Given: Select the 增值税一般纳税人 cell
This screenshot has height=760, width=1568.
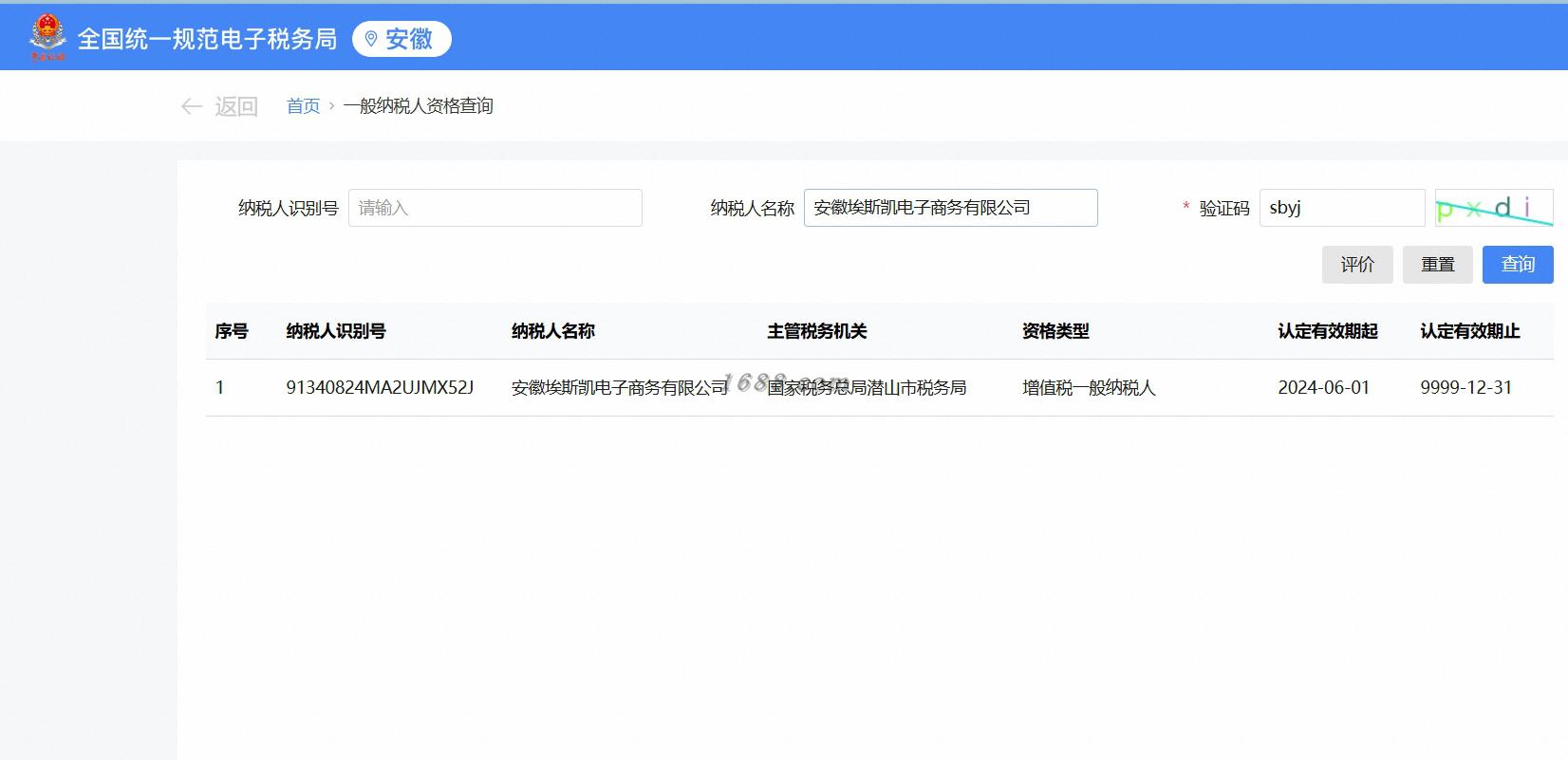Looking at the screenshot, I should coord(1089,387).
